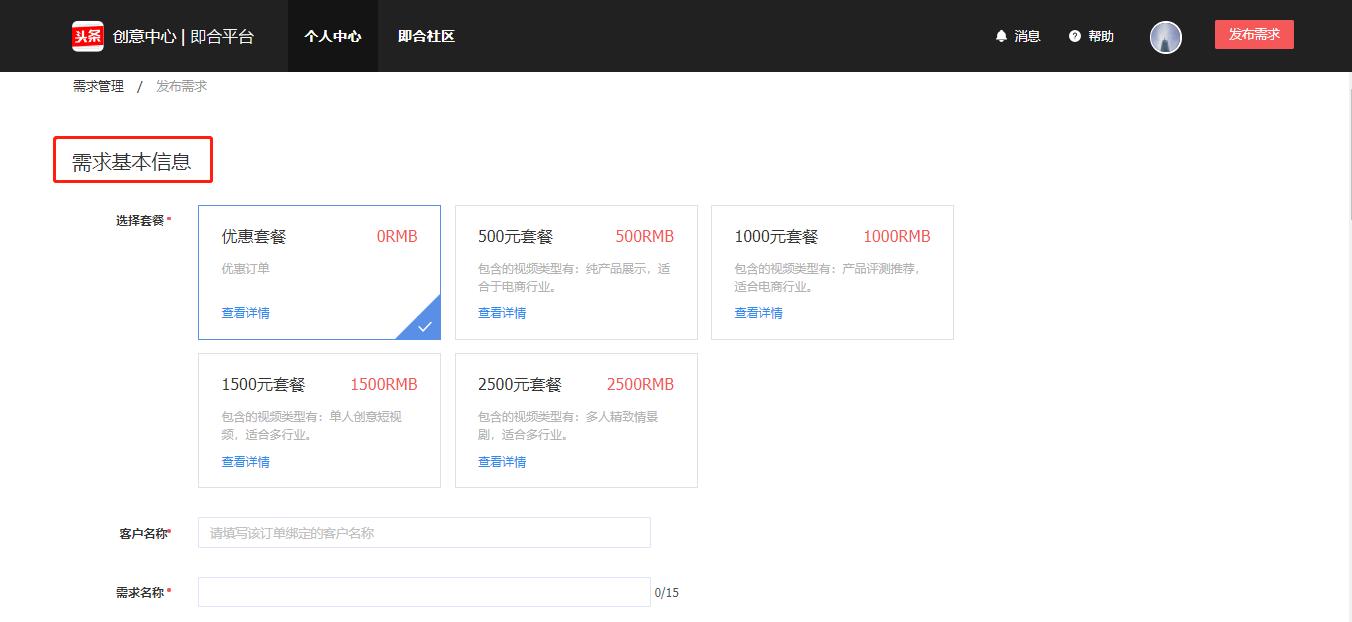
Task: Select the 500元套餐 package card
Action: pos(576,272)
